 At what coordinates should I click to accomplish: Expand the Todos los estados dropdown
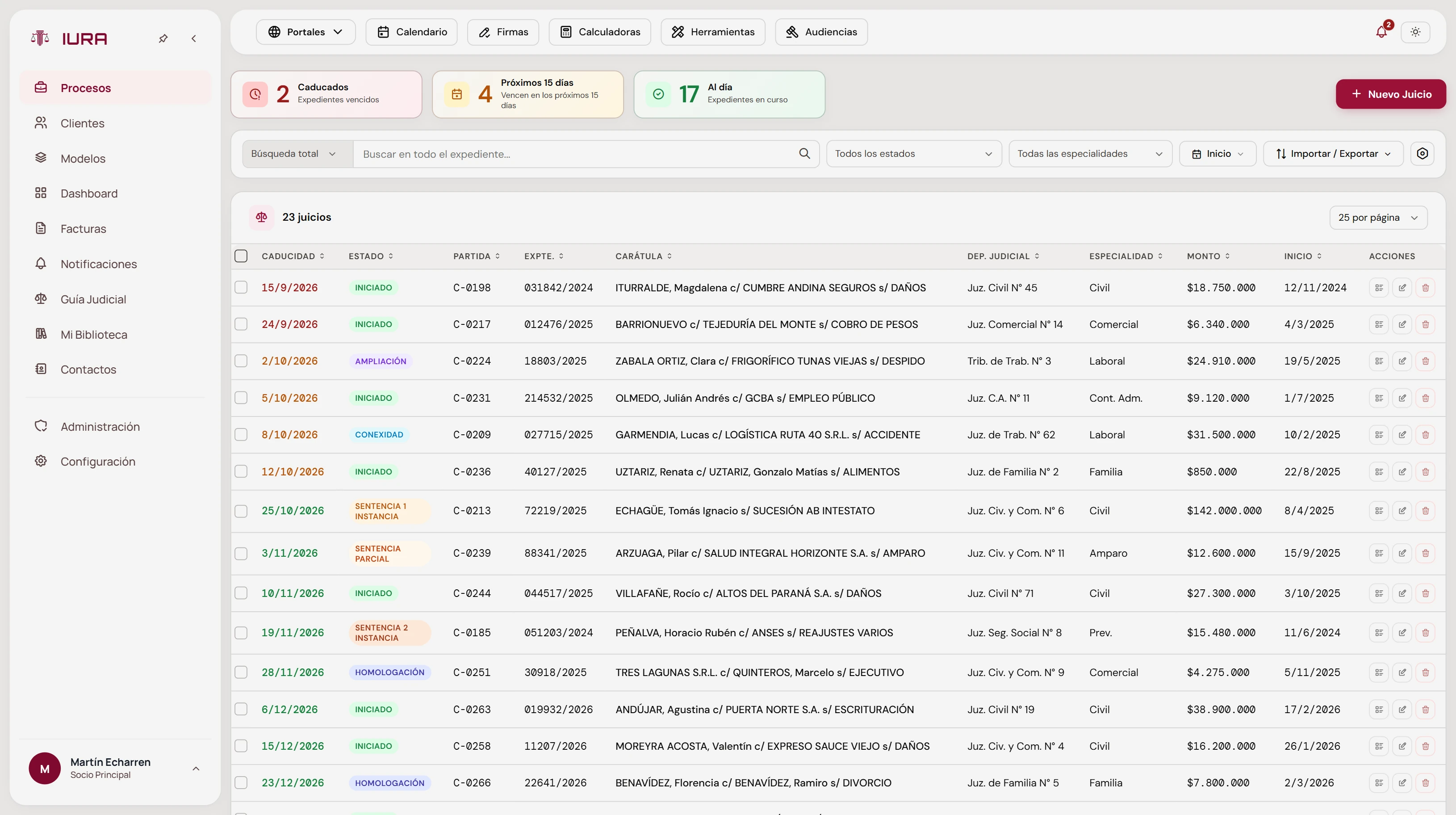[914, 154]
